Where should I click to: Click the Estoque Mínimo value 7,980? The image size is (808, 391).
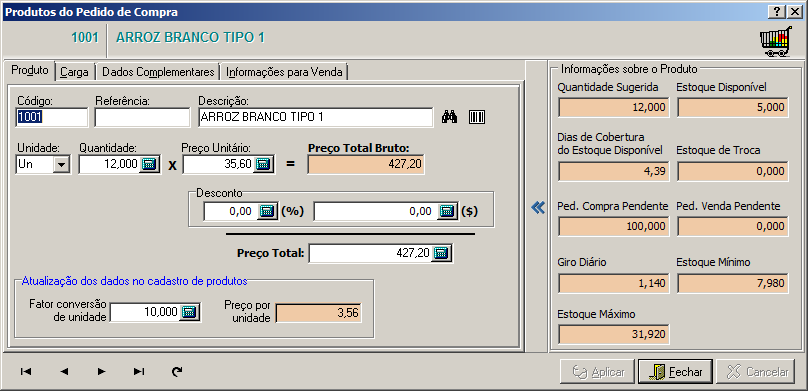732,283
